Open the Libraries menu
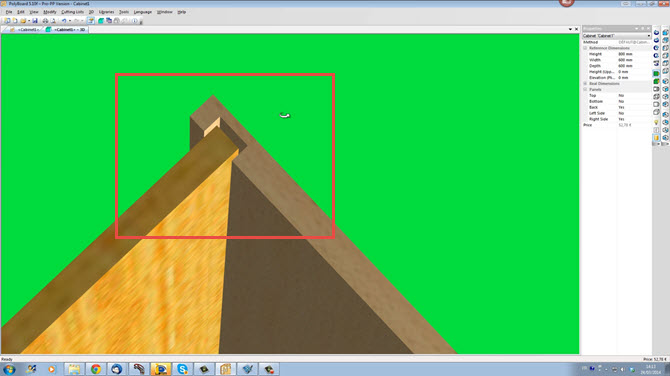Screen dimensions: 670x376 pos(106,12)
